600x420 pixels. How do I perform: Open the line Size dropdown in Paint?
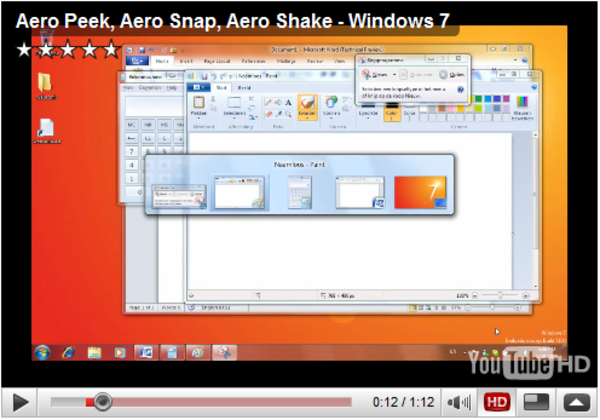[x=368, y=111]
